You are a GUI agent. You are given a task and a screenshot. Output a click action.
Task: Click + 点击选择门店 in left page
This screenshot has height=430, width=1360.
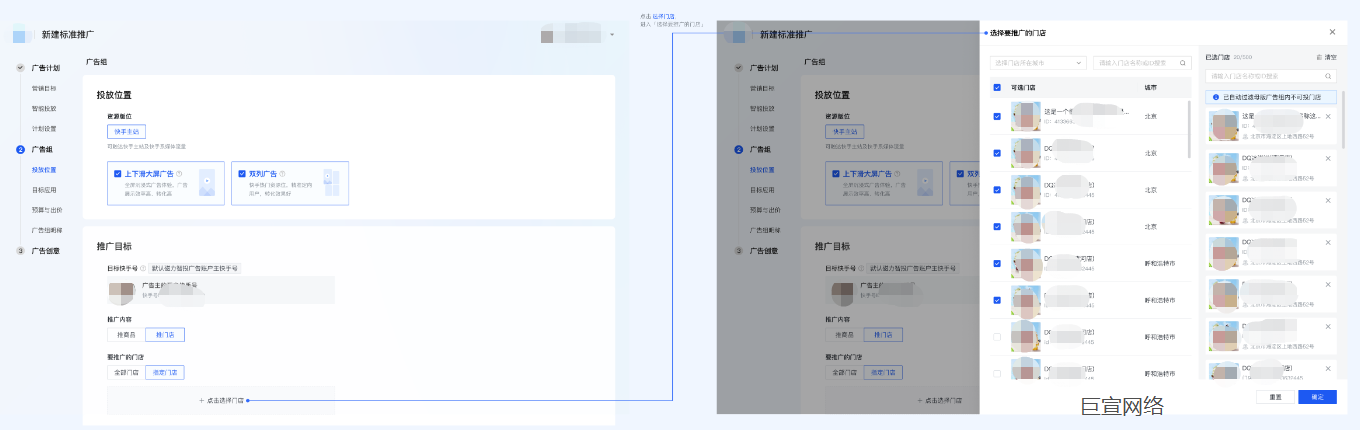click(x=221, y=400)
